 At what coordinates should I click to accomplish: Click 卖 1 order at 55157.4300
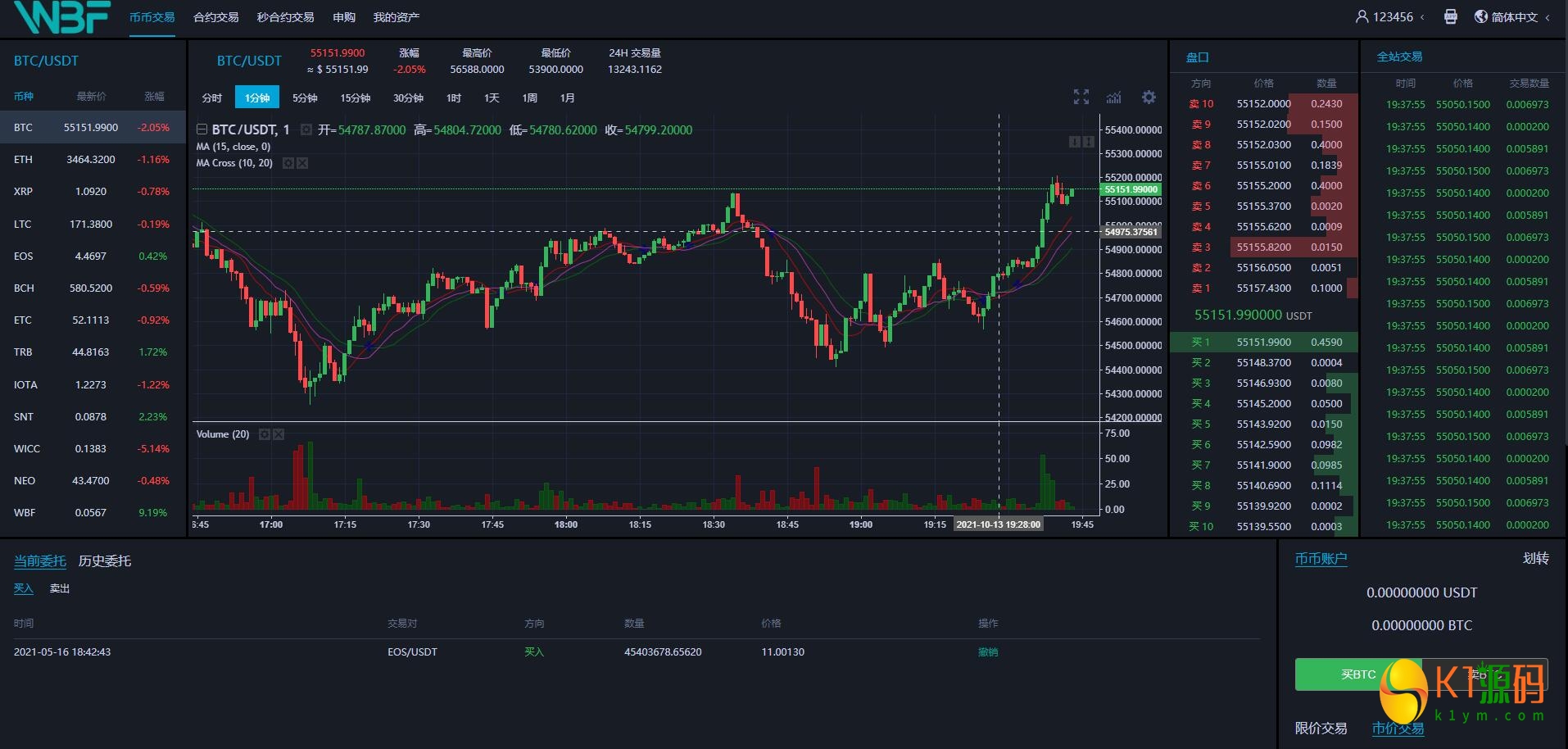coord(1264,288)
